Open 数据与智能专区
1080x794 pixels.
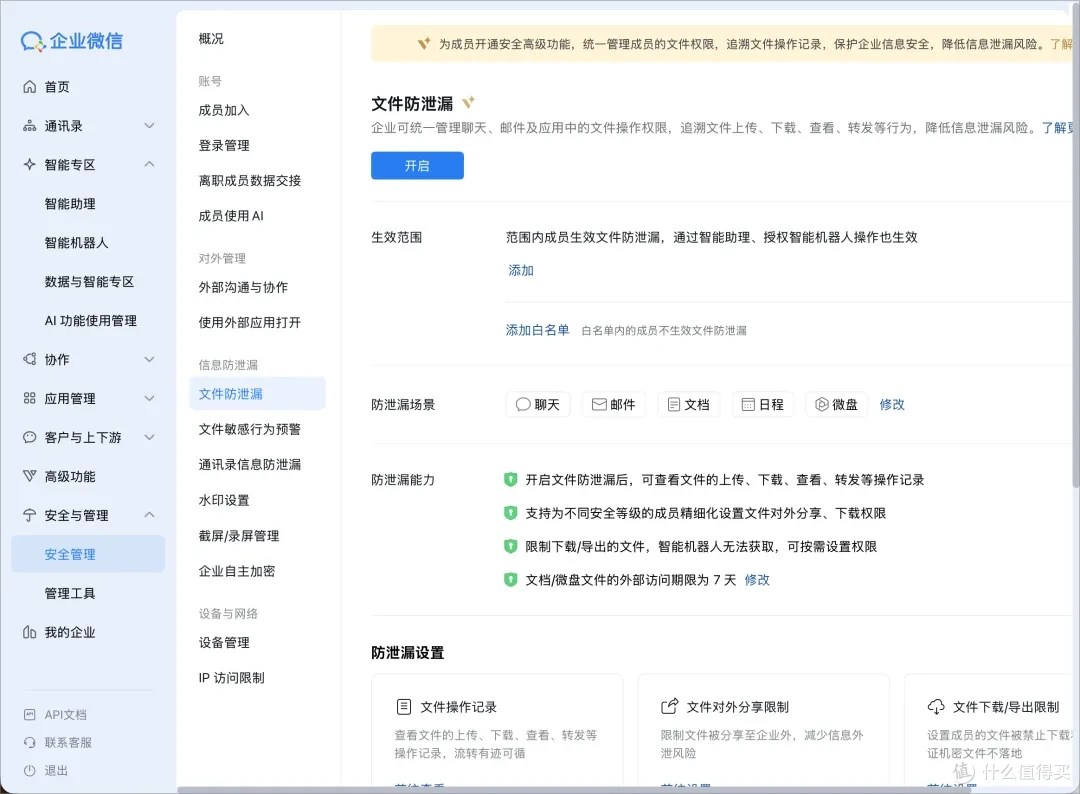click(90, 282)
